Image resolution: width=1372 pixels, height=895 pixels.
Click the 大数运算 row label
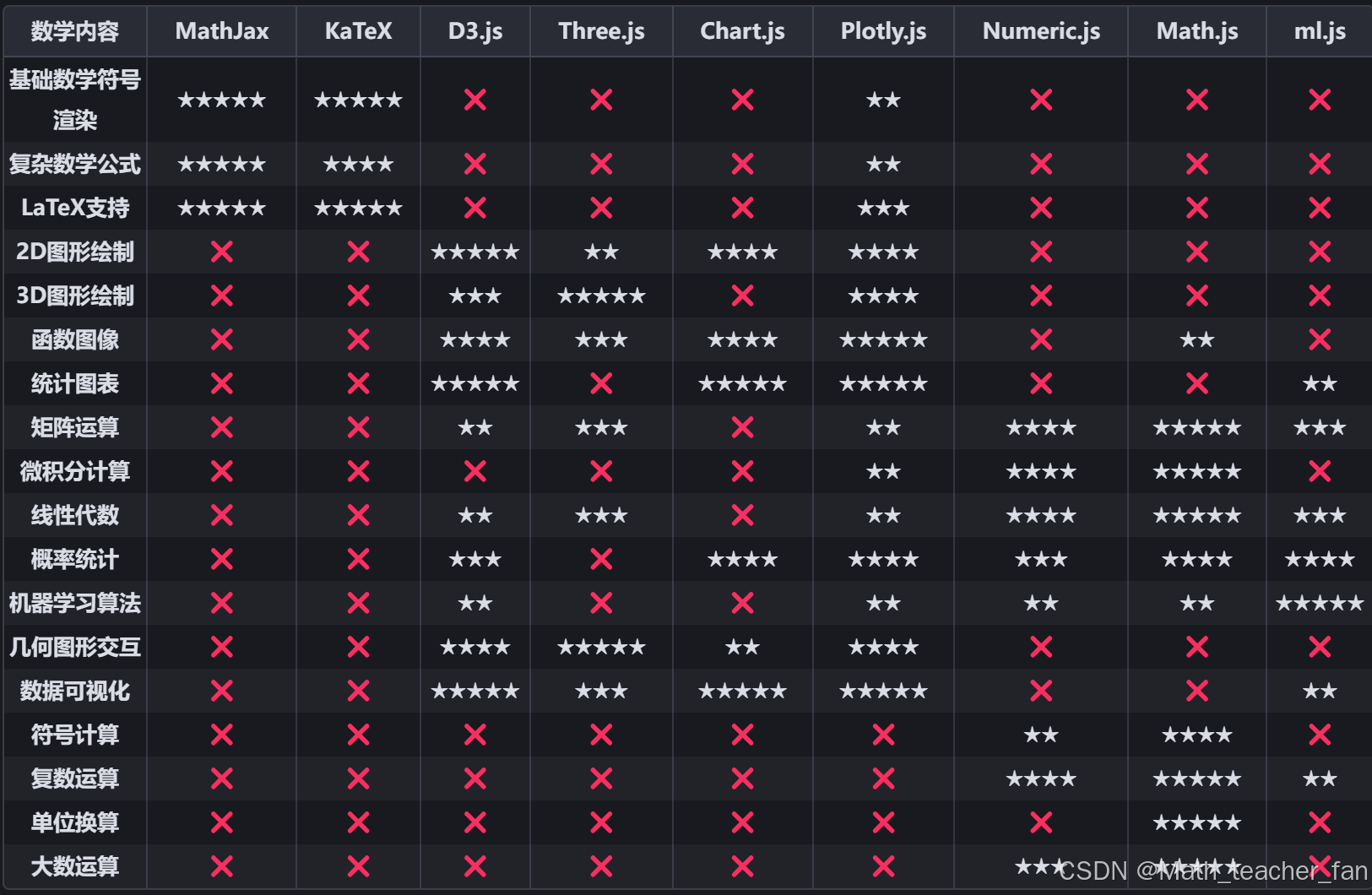pos(75,866)
